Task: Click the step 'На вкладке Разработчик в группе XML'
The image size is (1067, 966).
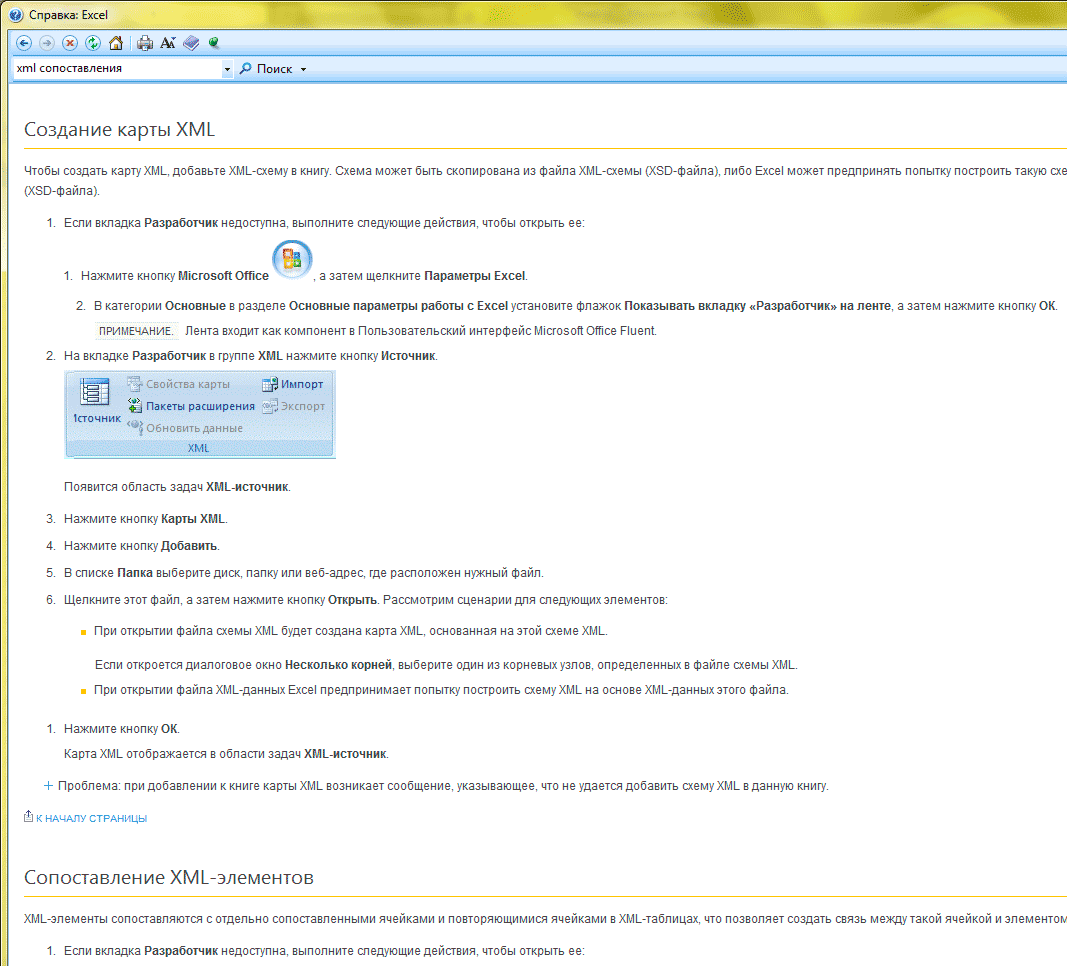Action: [x=250, y=356]
